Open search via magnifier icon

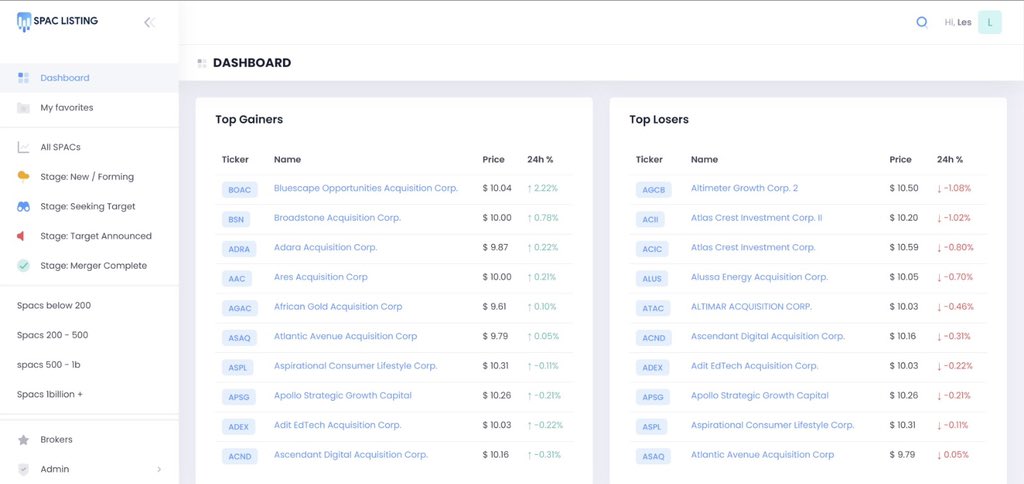point(921,22)
